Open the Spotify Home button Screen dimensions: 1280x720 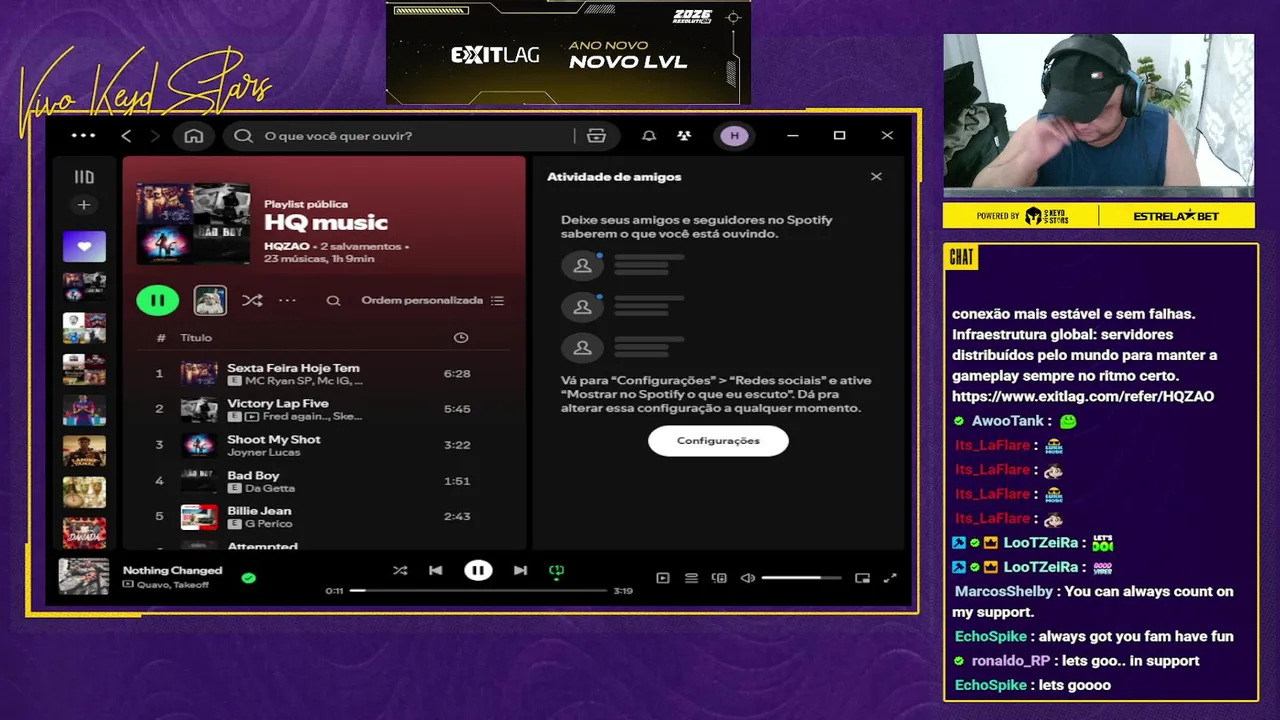(x=194, y=136)
